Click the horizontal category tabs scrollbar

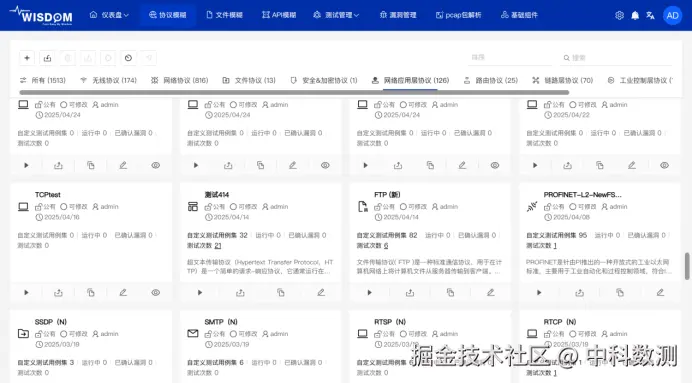[x=294, y=93]
